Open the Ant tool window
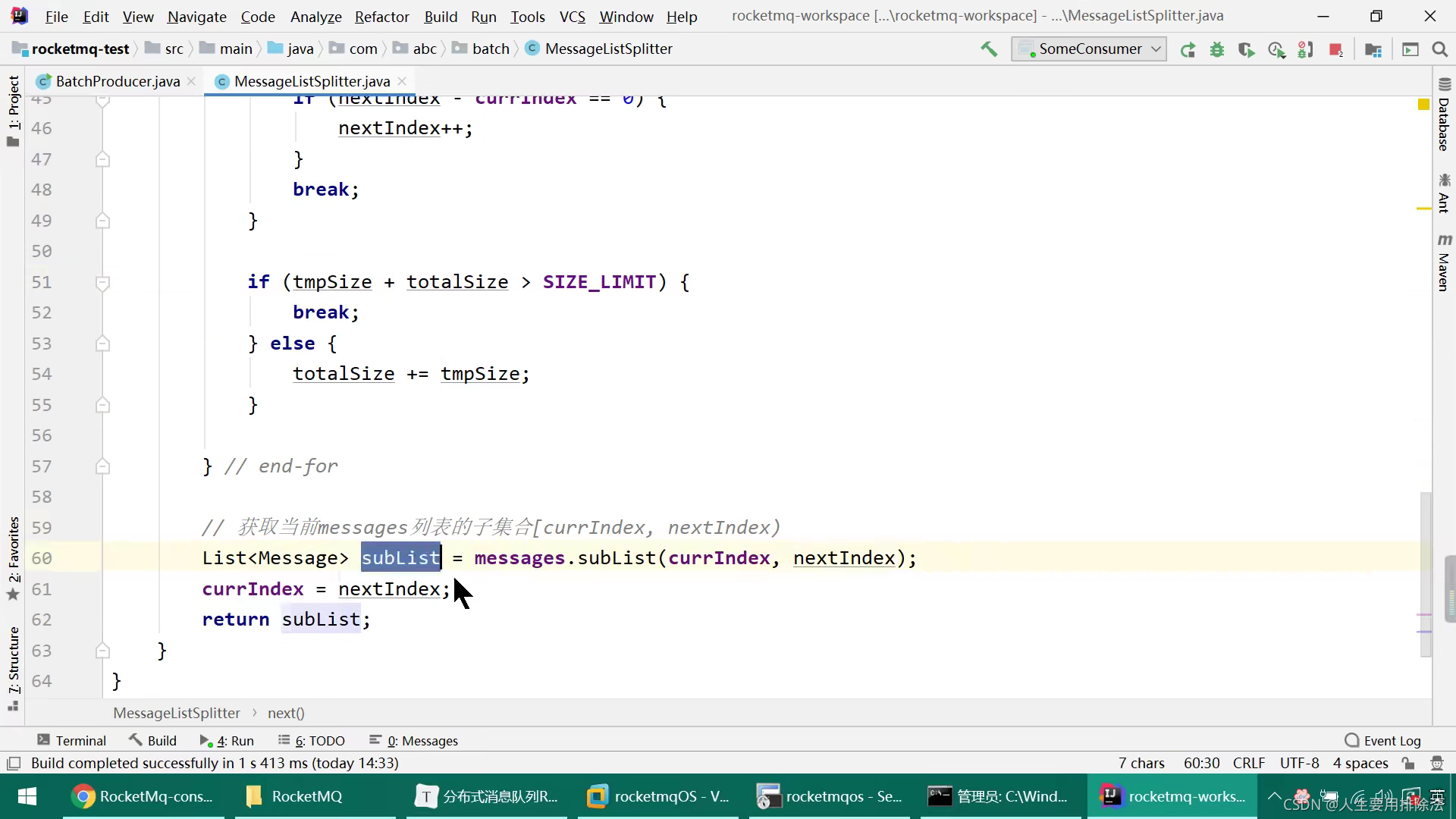 click(1444, 193)
